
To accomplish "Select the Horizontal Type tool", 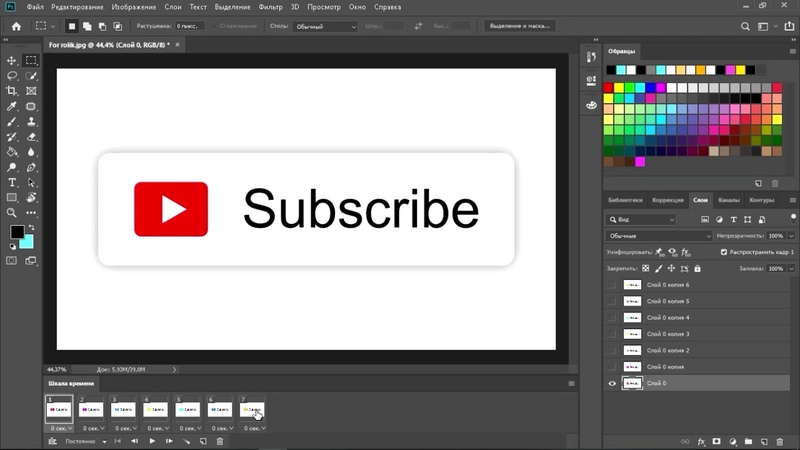I will pos(11,183).
